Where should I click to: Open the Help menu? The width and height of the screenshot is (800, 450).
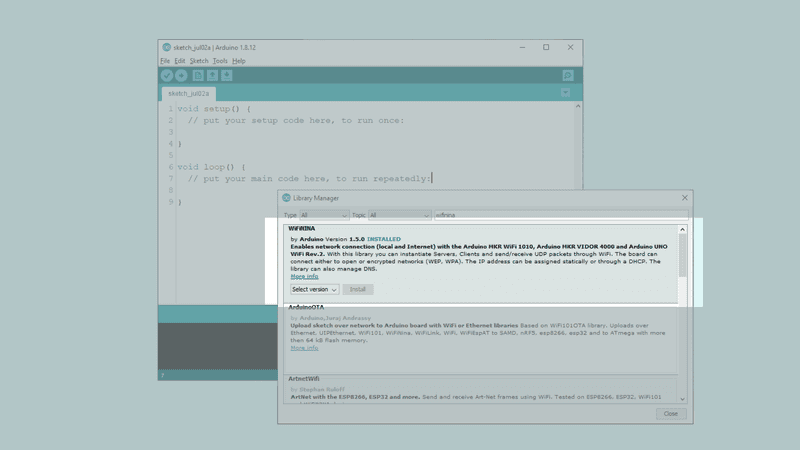[239, 61]
